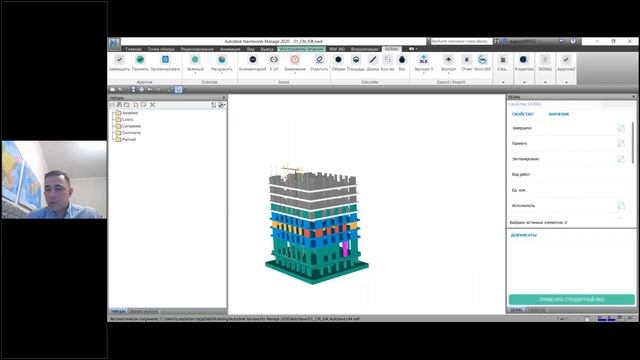The width and height of the screenshot is (640, 360).
Task: Open dropdown arrow under Зеленый
Action: 195,73
